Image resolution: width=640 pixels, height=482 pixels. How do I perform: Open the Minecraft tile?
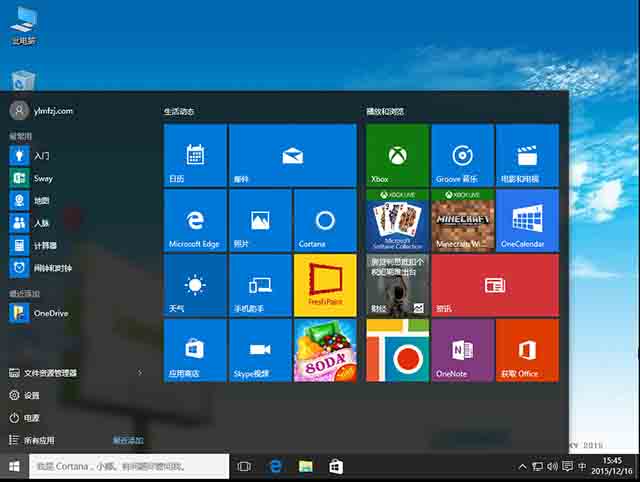point(462,220)
